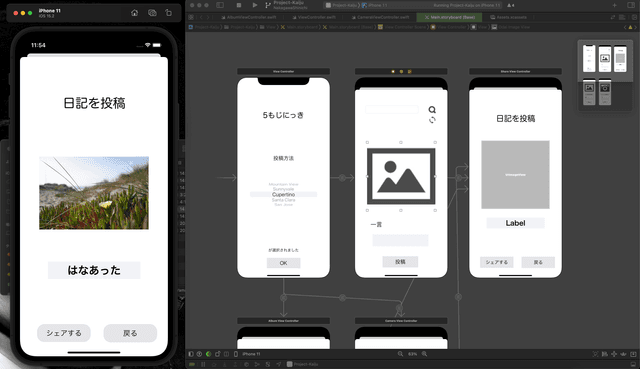This screenshot has width=640, height=369.
Task: Toggle document outline button at canvas bottom-left
Action: (191, 354)
